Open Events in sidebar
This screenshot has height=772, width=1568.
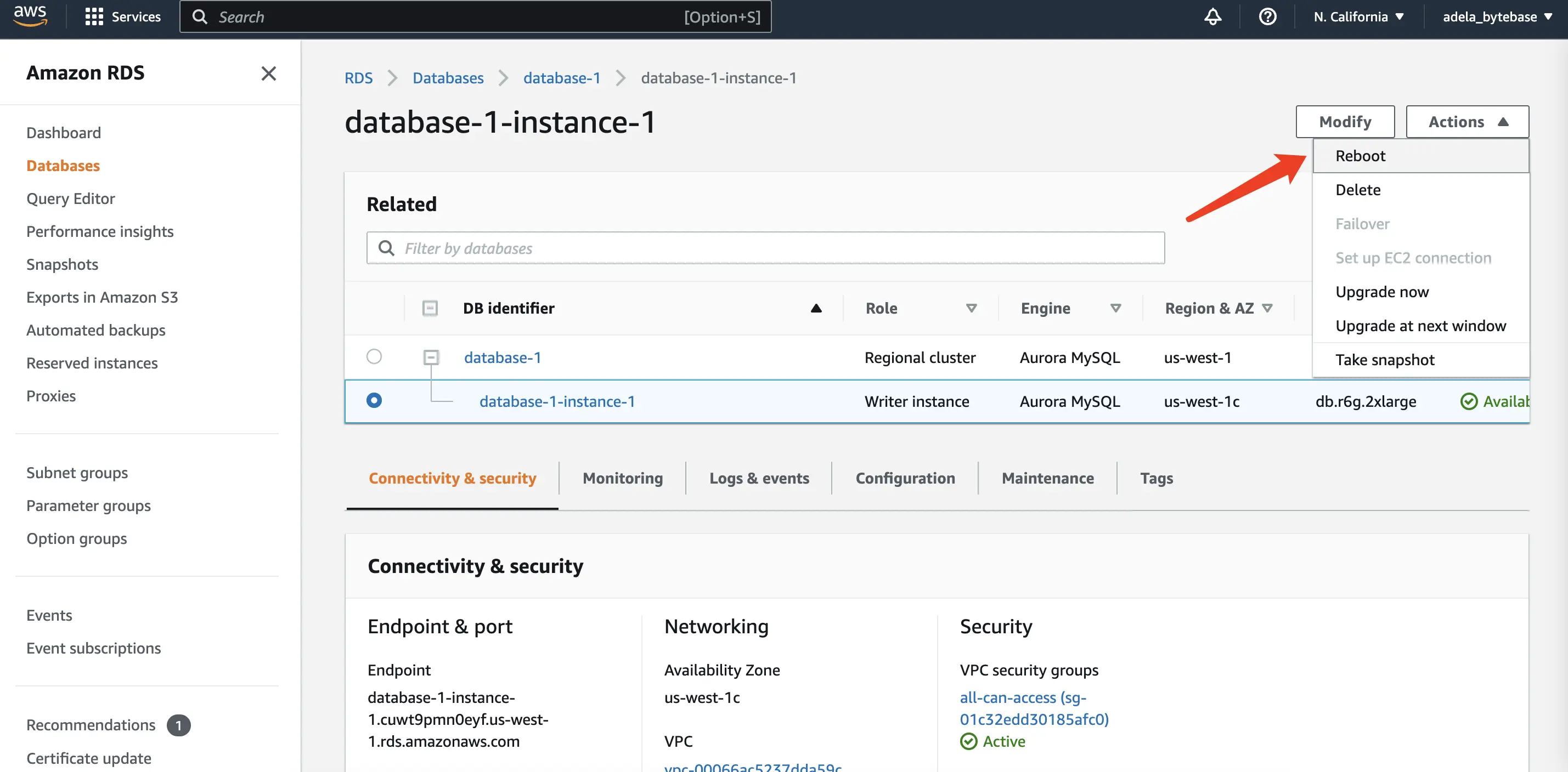(49, 615)
